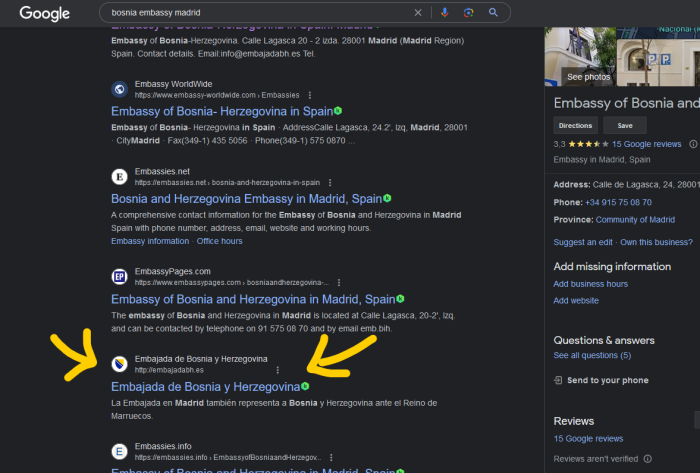Open See photos embassy thumbnail
The height and width of the screenshot is (473, 700).
(x=580, y=56)
